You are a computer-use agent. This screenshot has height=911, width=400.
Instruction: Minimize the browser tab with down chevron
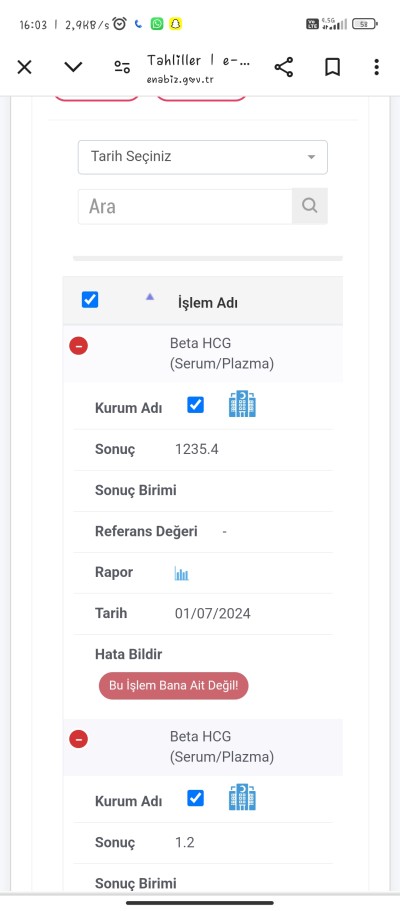tap(73, 67)
